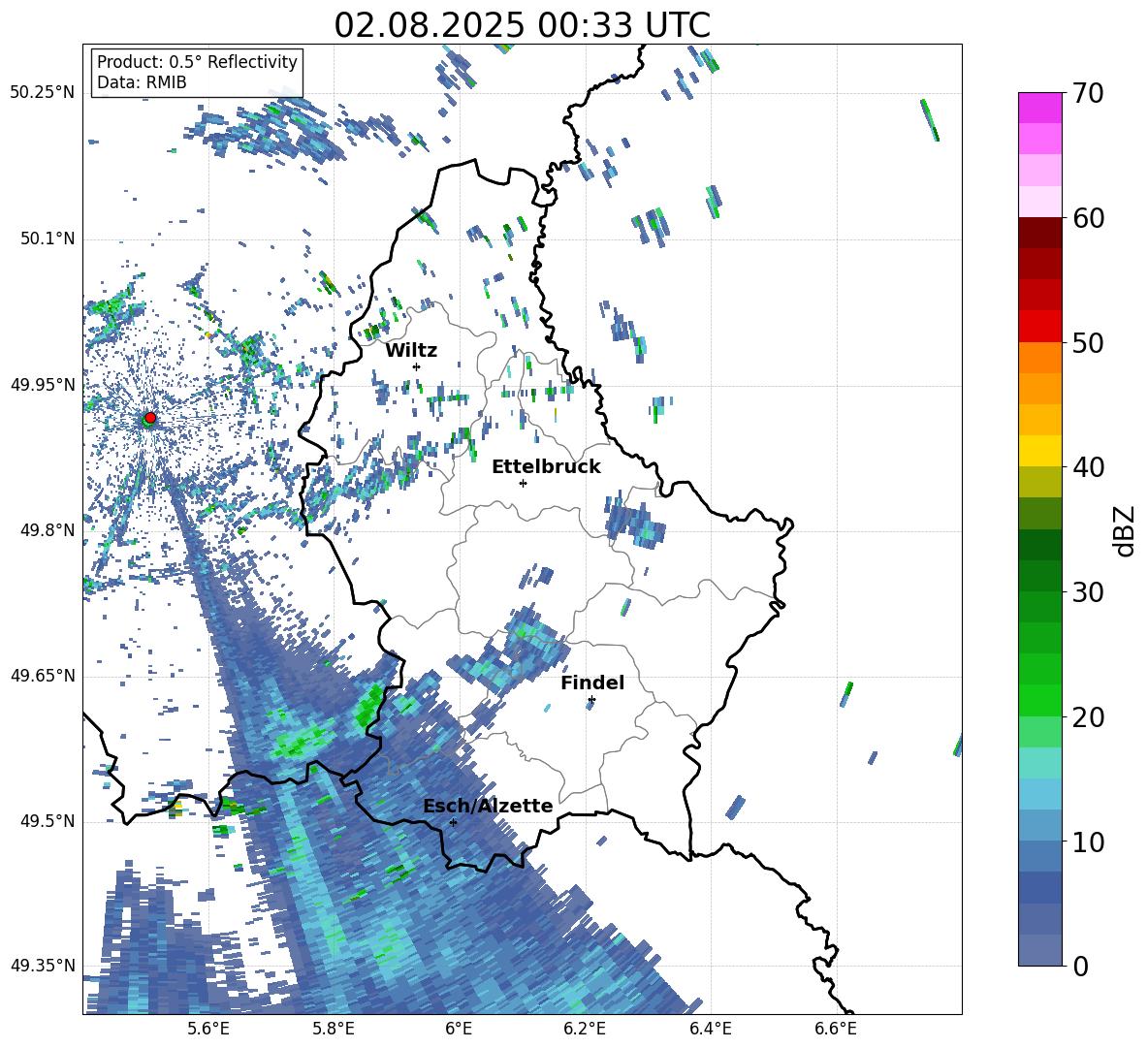Click the magenta top colorbar segment
Viewport: 1148px width, 1048px height.
(x=1039, y=109)
